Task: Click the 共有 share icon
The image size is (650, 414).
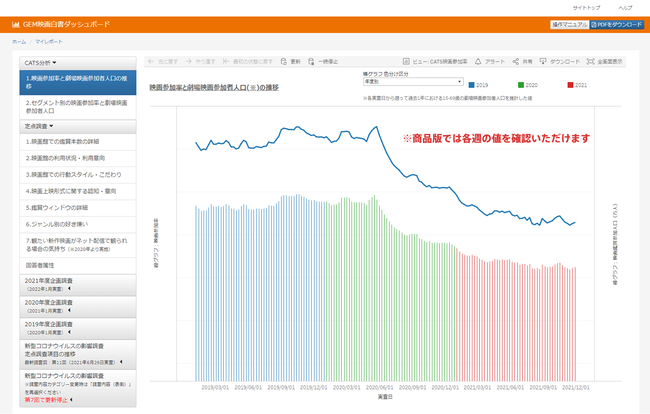Action: point(514,61)
